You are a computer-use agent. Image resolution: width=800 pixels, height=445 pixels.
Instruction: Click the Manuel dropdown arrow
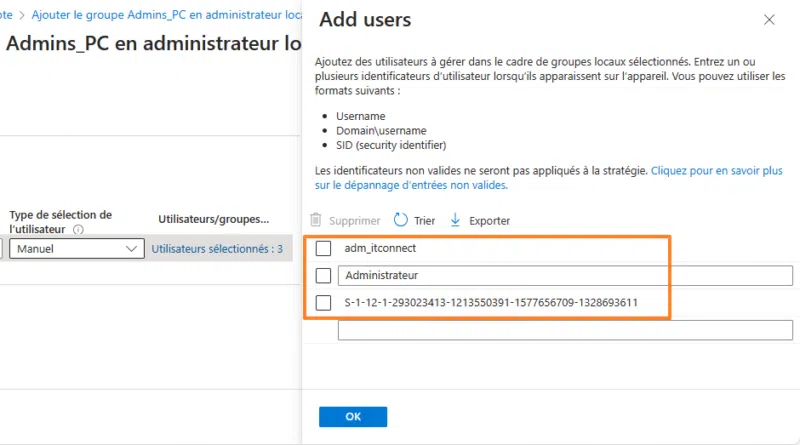[131, 248]
